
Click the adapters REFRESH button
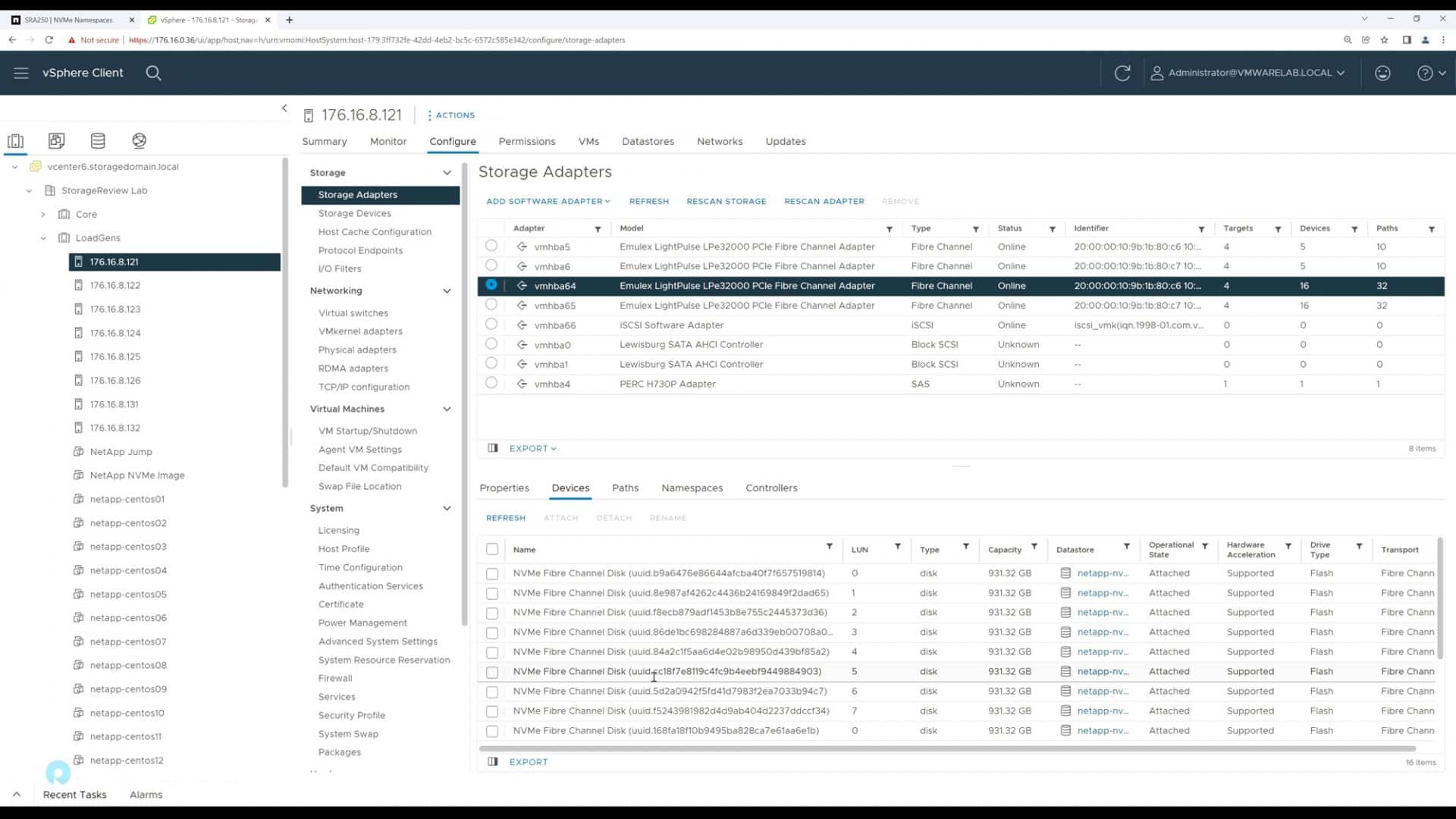pyautogui.click(x=648, y=202)
